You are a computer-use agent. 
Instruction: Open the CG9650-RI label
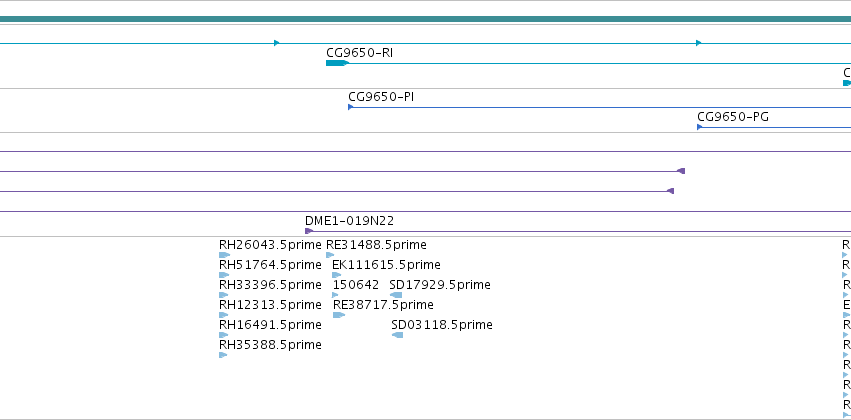point(359,53)
